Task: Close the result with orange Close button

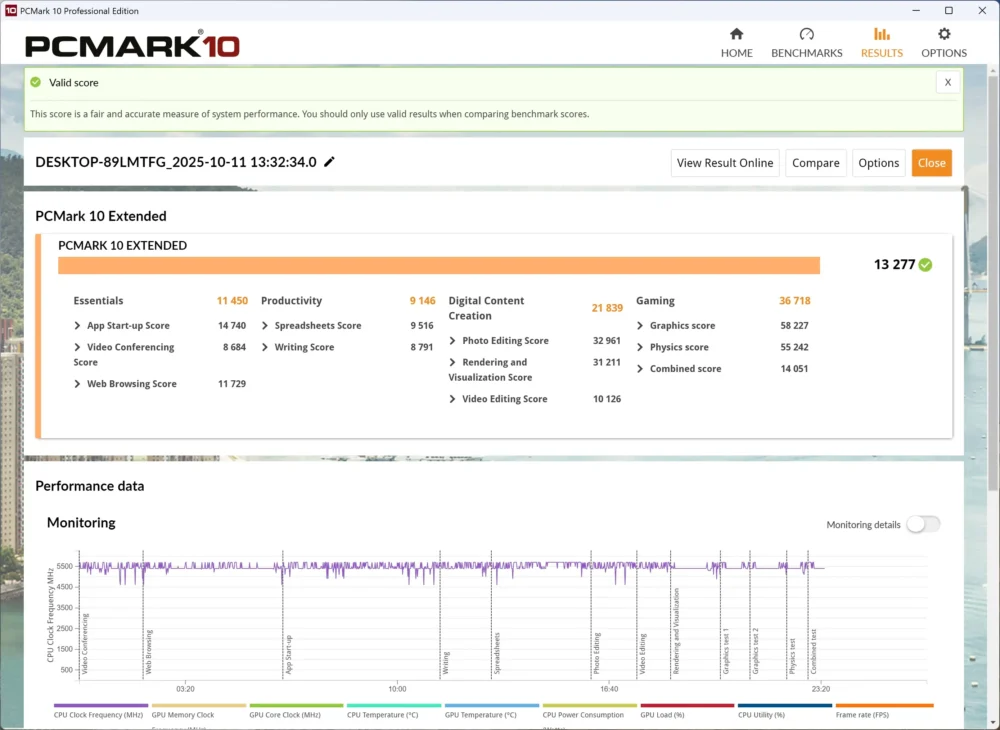Action: click(x=931, y=163)
